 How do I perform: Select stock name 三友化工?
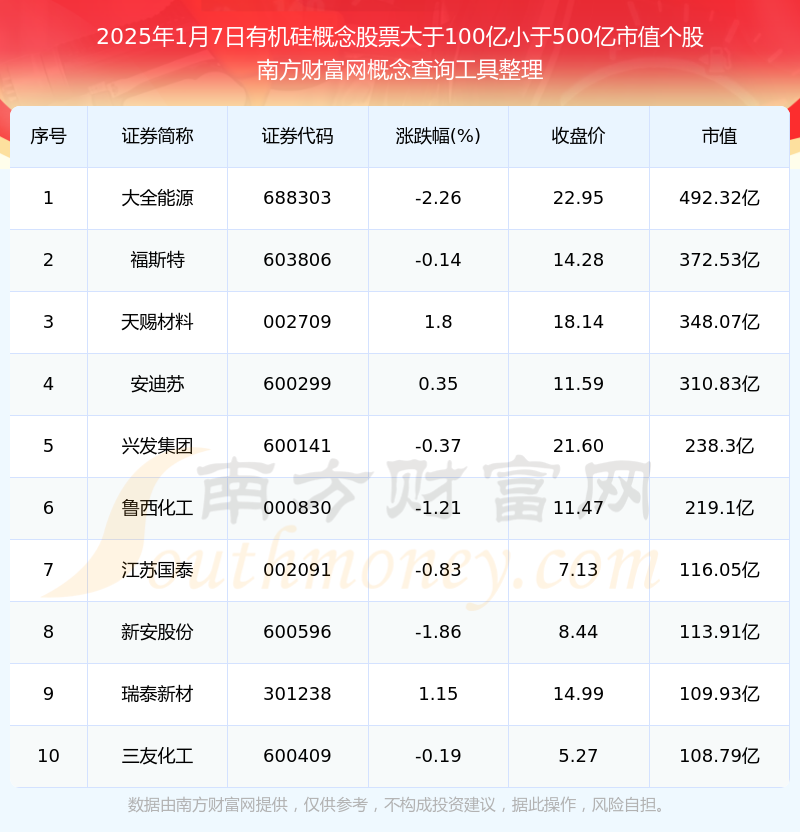pos(158,757)
